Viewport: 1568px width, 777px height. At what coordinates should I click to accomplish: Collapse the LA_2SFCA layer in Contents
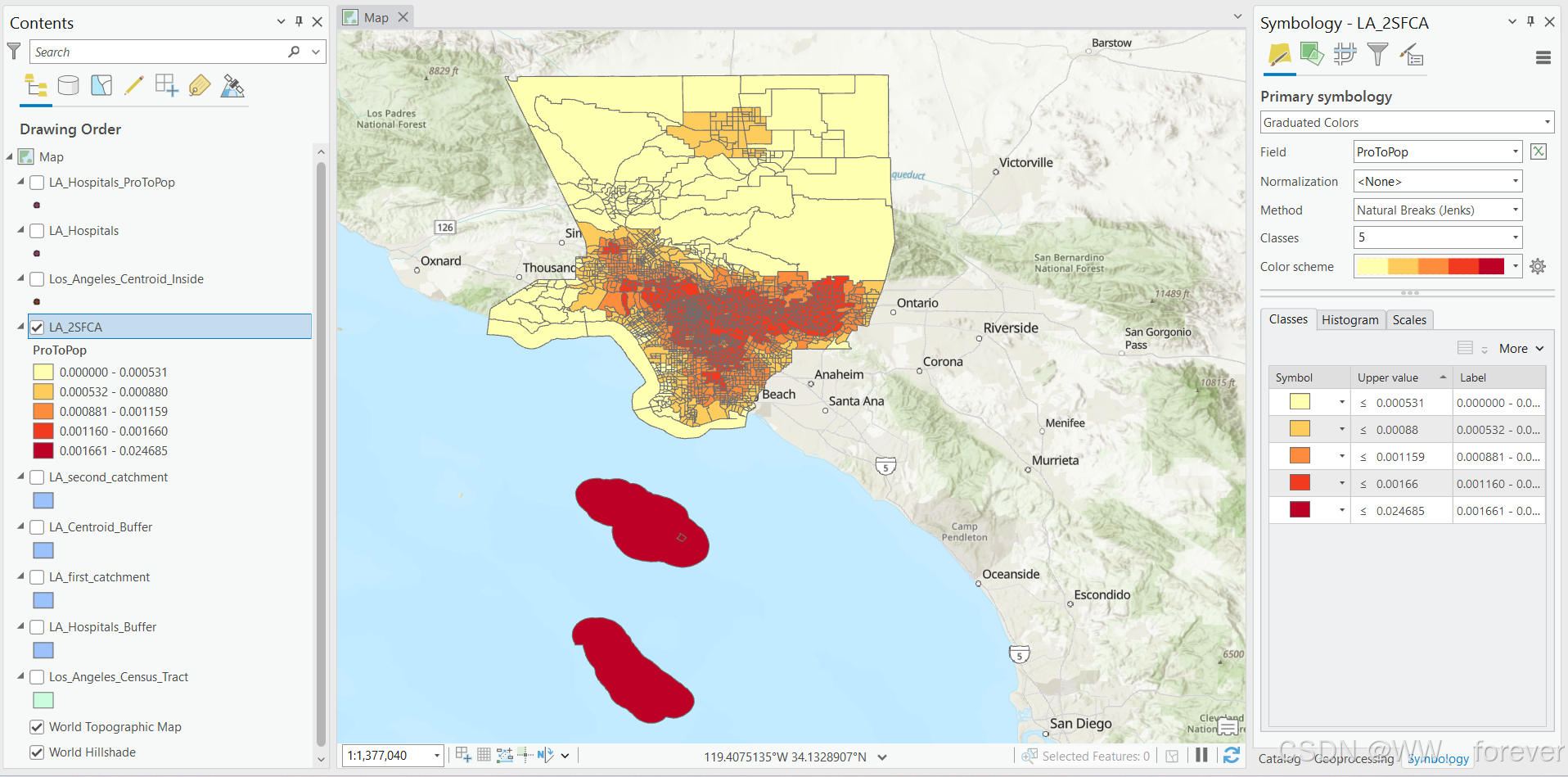(x=20, y=326)
